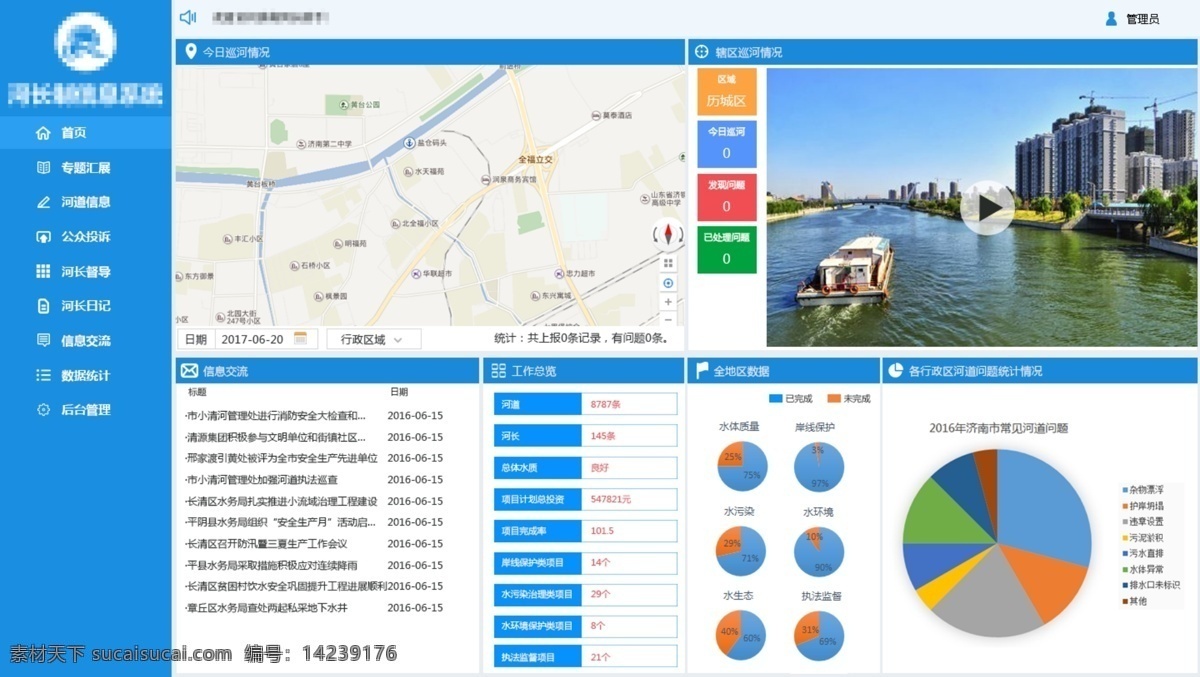
Task: Click the speaker announcement icon
Action: click(187, 17)
